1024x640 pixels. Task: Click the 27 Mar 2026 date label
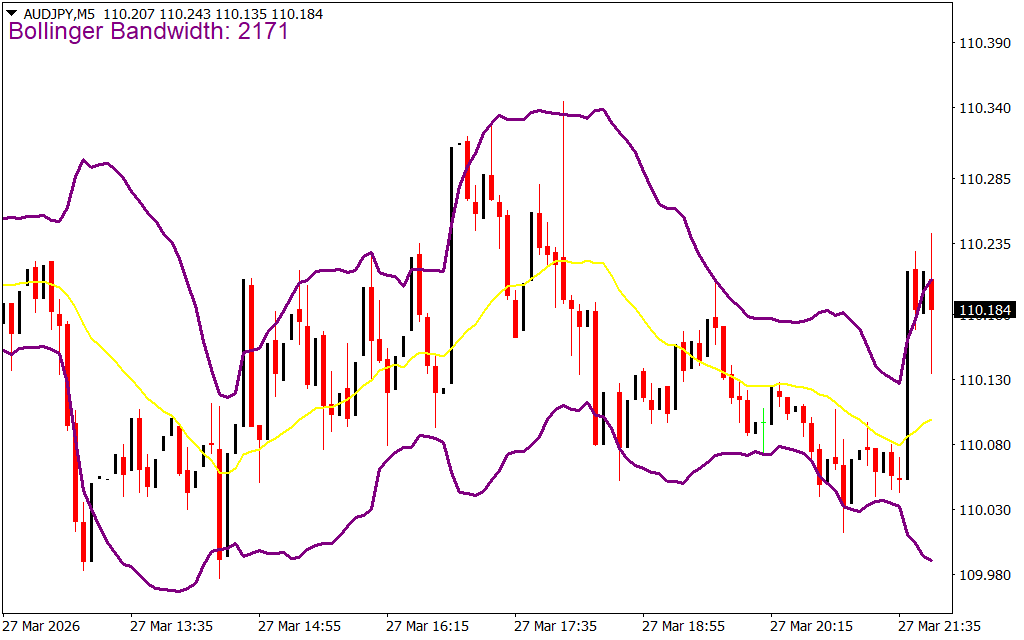43,626
